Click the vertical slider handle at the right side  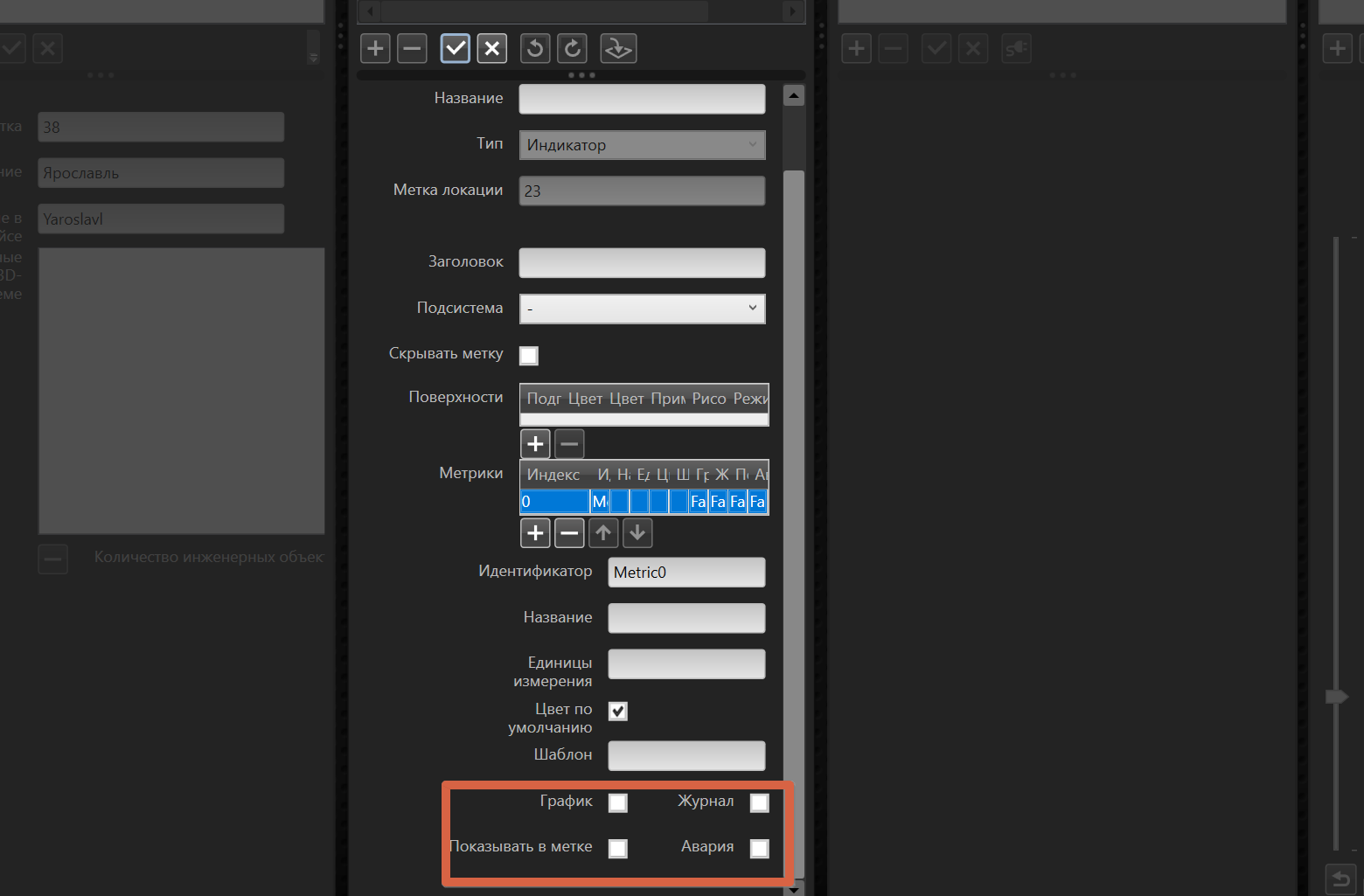pyautogui.click(x=1337, y=697)
